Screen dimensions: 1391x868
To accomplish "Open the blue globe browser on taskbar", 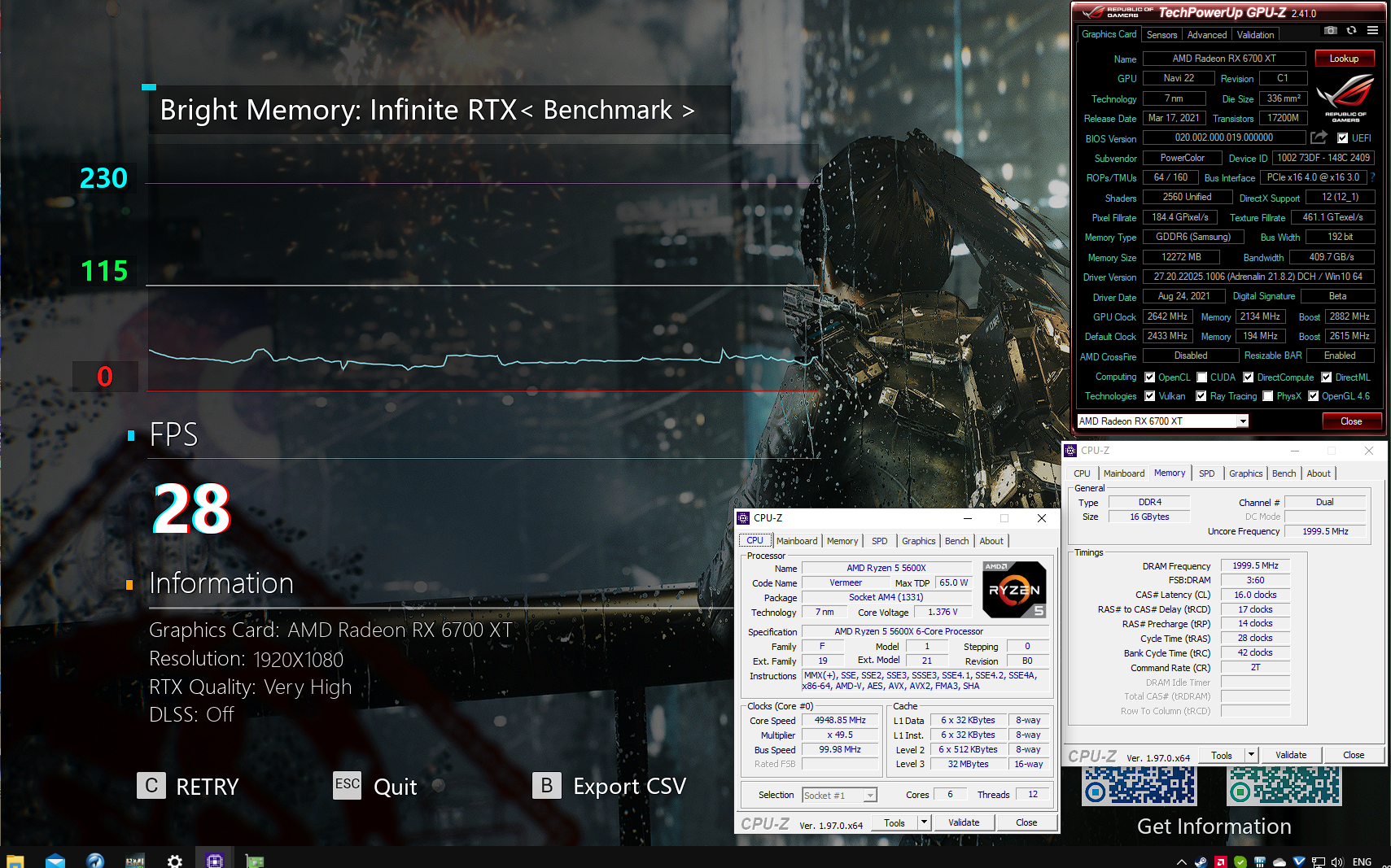I will [95, 861].
